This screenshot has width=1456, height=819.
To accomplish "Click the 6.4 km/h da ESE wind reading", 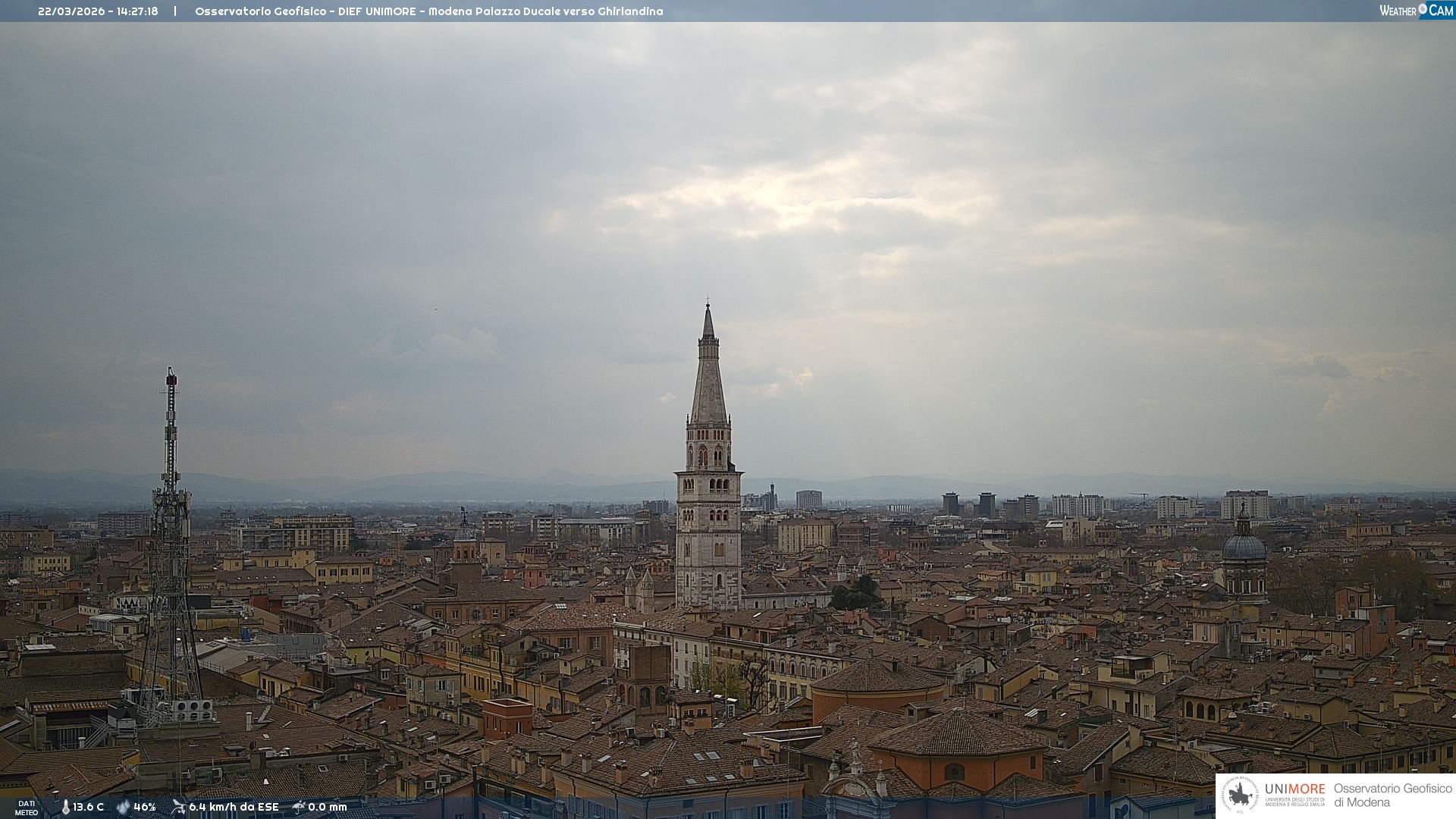I will [234, 807].
